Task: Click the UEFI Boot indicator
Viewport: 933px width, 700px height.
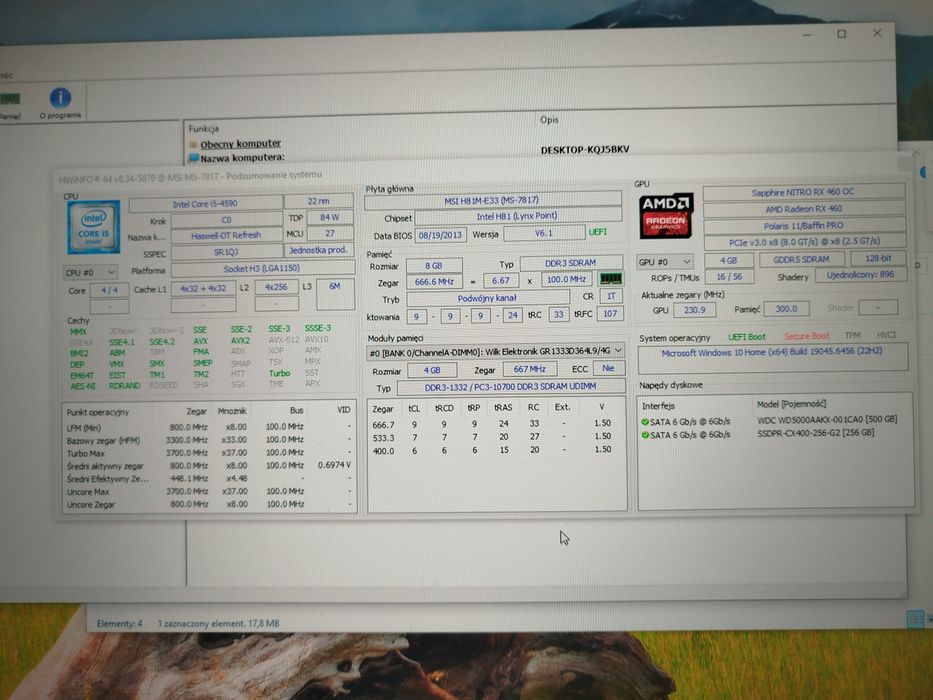Action: click(x=747, y=337)
